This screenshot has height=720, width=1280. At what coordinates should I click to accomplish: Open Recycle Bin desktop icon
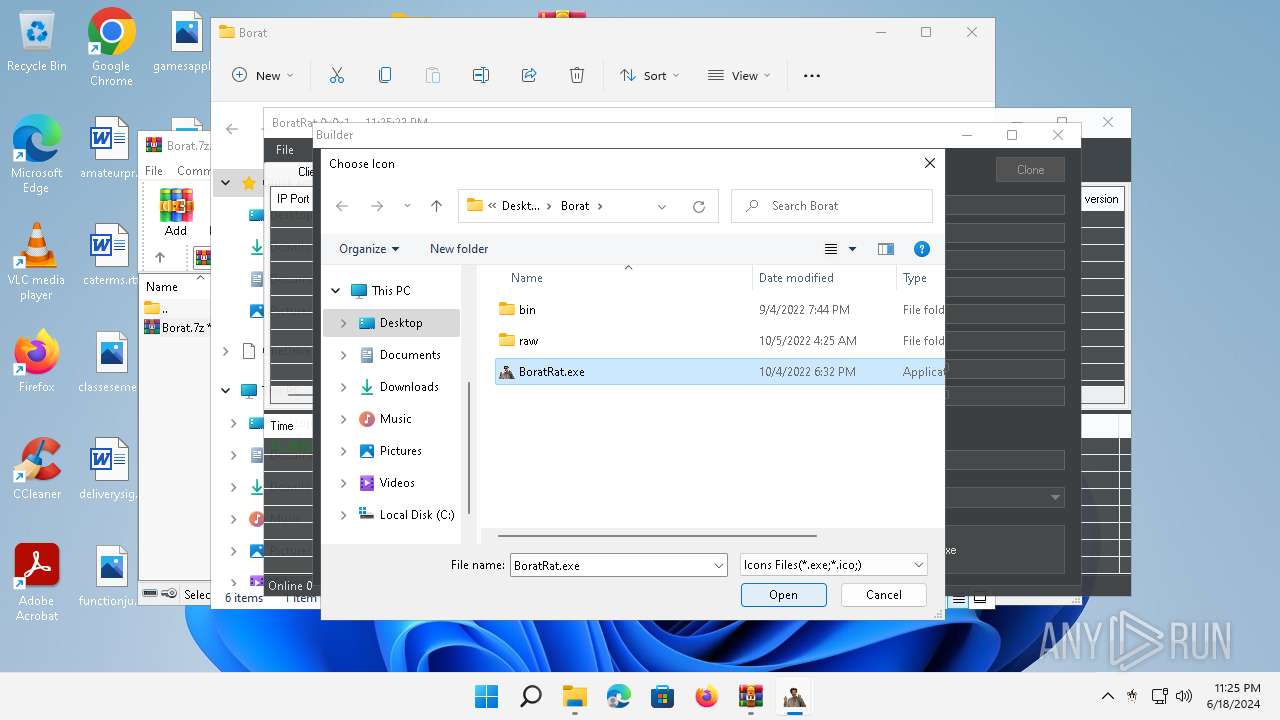pos(37,43)
